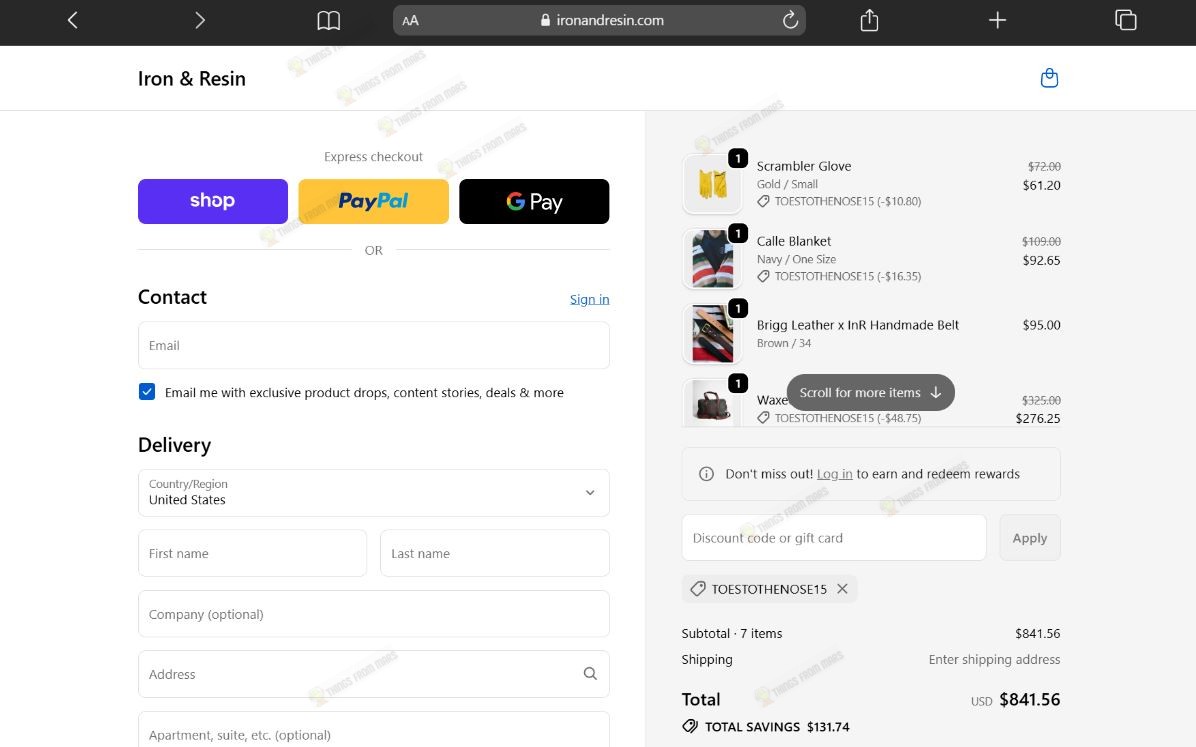This screenshot has height=747, width=1196.
Task: Click the Subtotal · 7 items label
Action: 732,633
